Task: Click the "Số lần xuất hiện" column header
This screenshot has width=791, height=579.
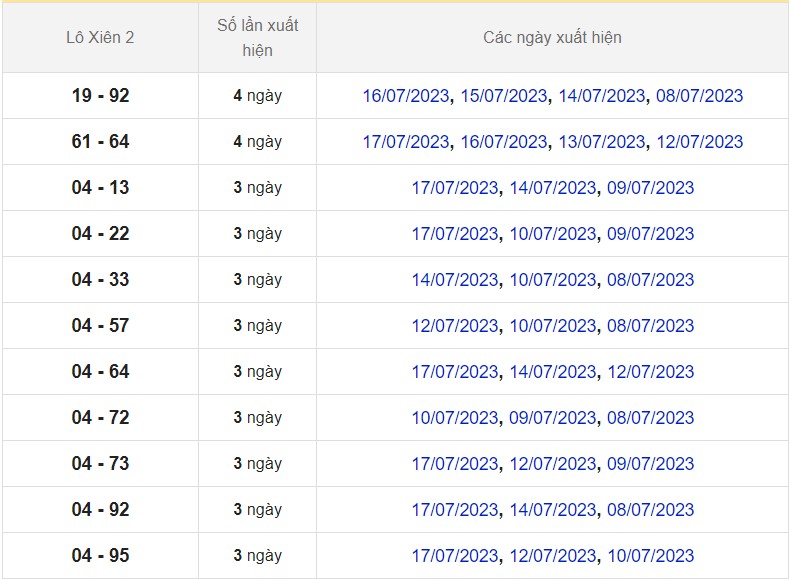Action: click(x=257, y=38)
